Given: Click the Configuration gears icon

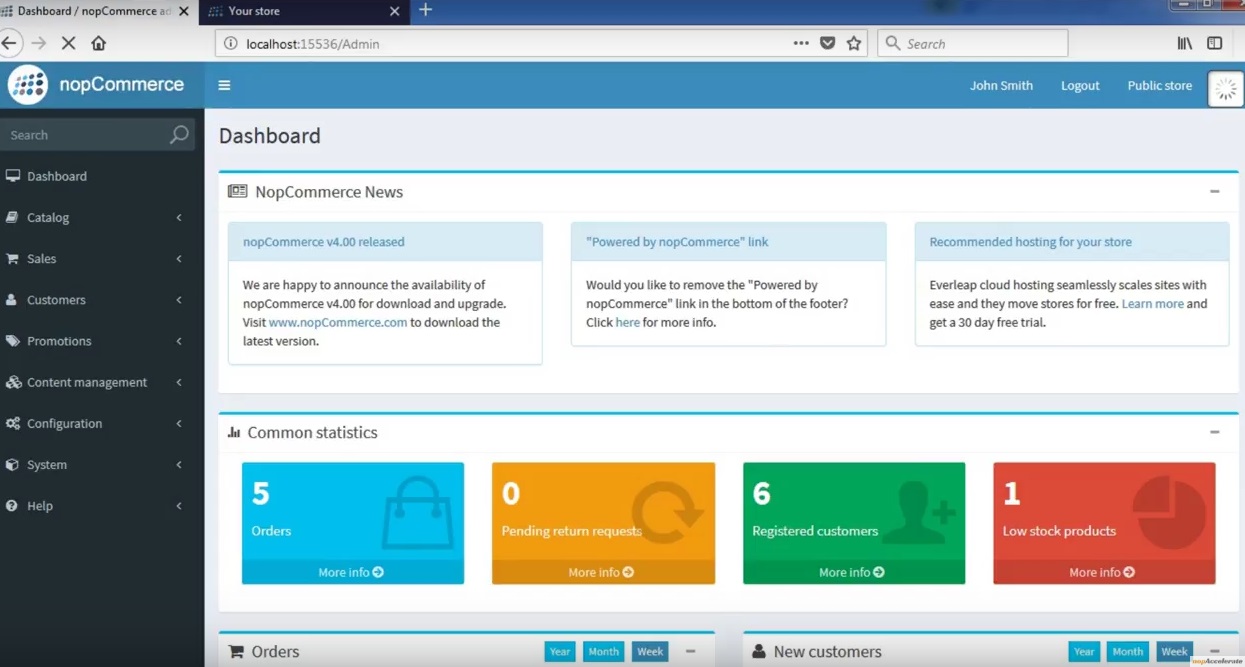Looking at the screenshot, I should pyautogui.click(x=13, y=423).
